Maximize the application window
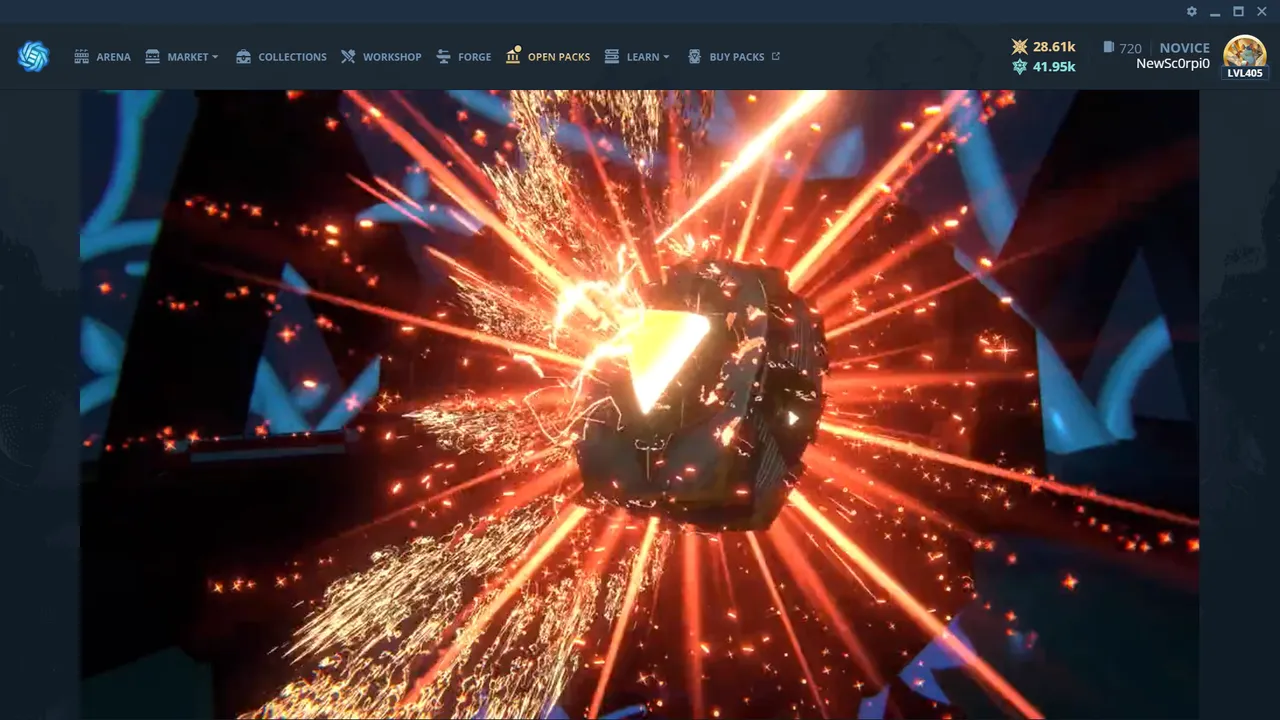 (1238, 11)
